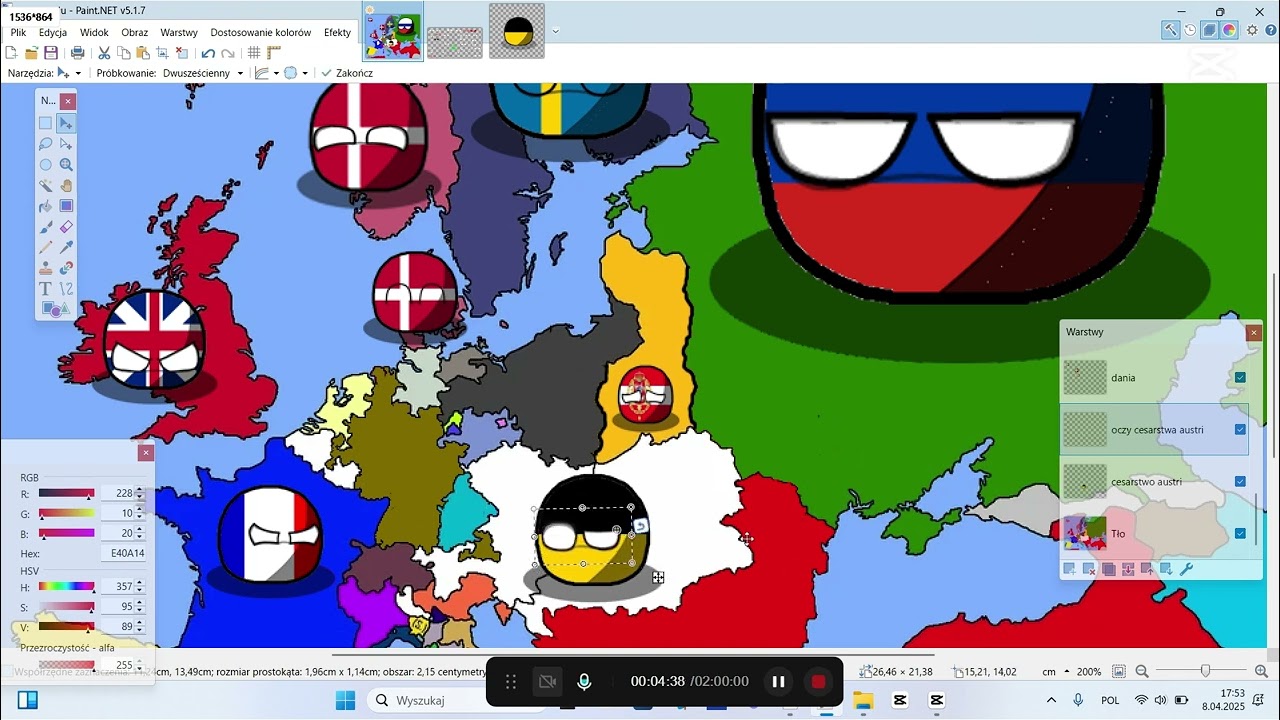Toggle the Tools window icon top-right
The height and width of the screenshot is (720, 1280).
click(x=1170, y=30)
